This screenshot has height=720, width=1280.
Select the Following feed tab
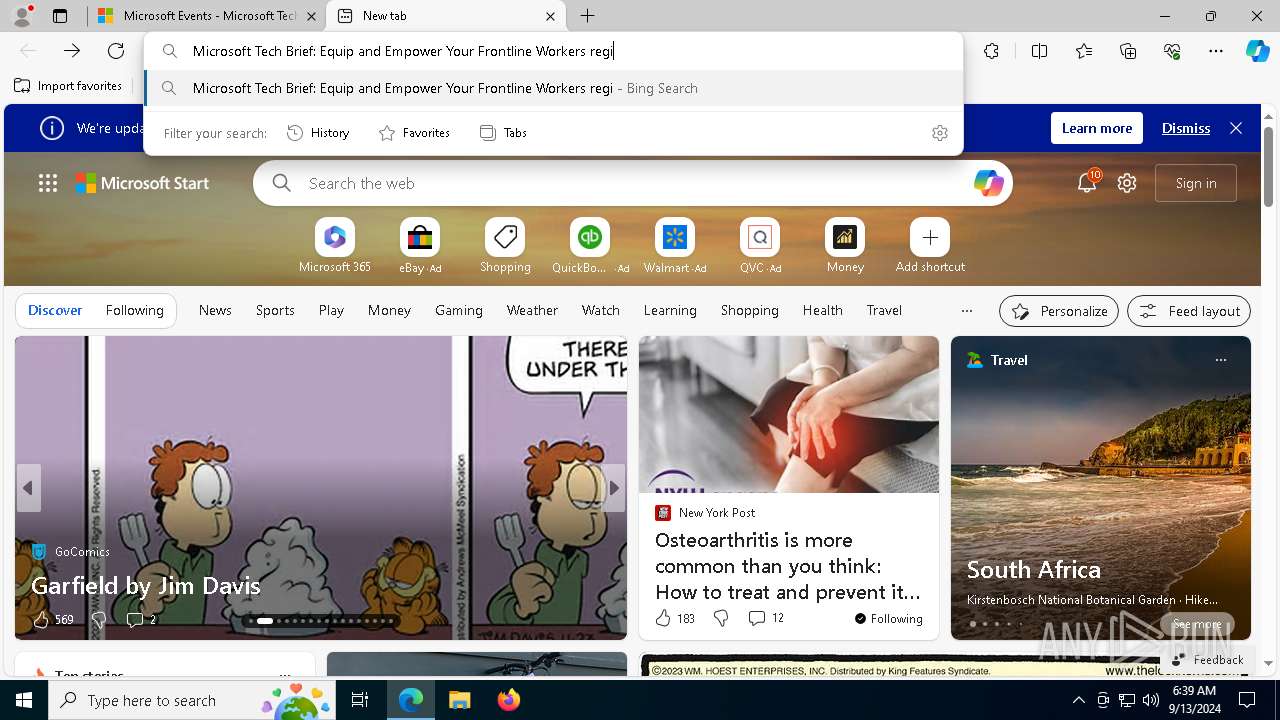tap(134, 311)
